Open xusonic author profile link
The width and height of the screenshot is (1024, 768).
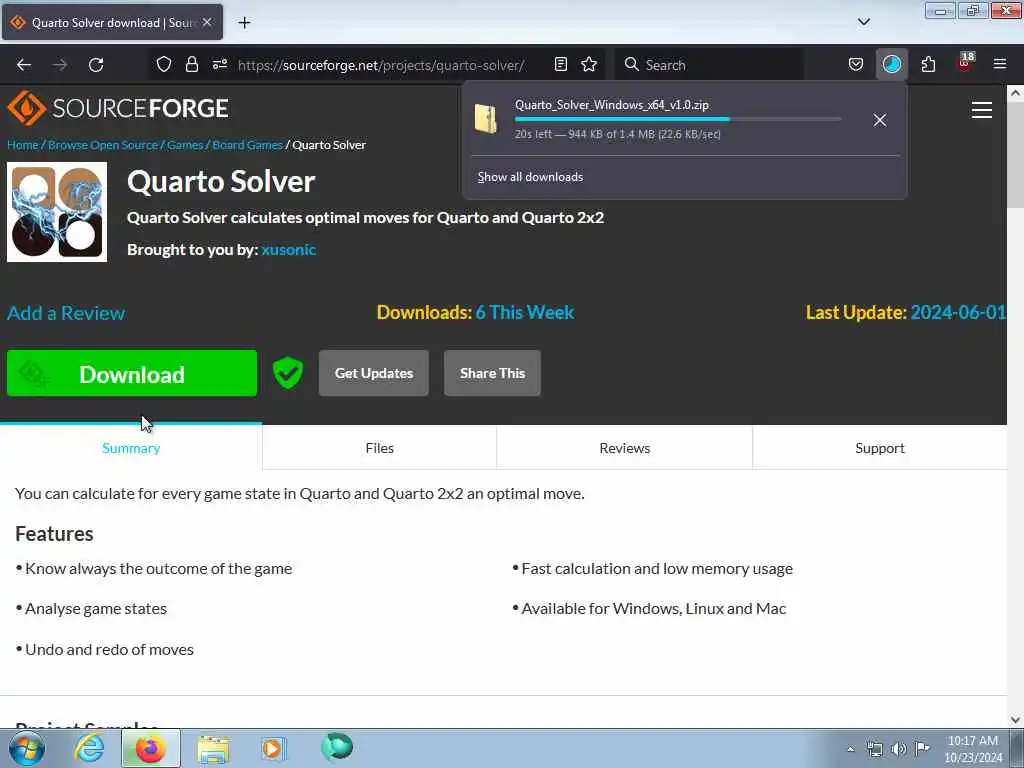[x=289, y=249]
